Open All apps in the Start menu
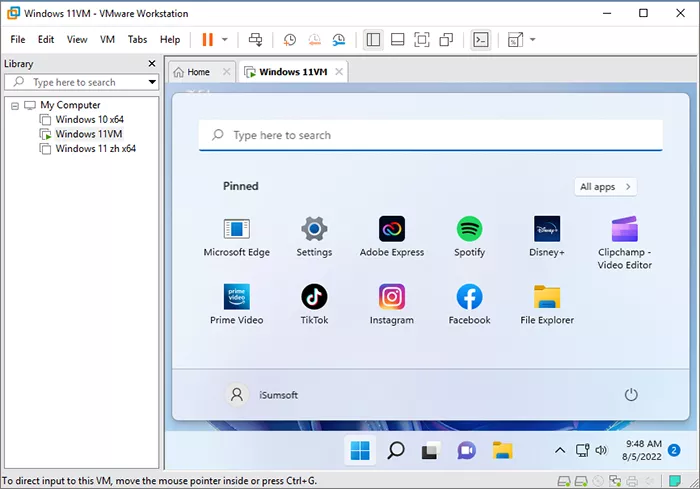The width and height of the screenshot is (700, 489). pyautogui.click(x=605, y=187)
